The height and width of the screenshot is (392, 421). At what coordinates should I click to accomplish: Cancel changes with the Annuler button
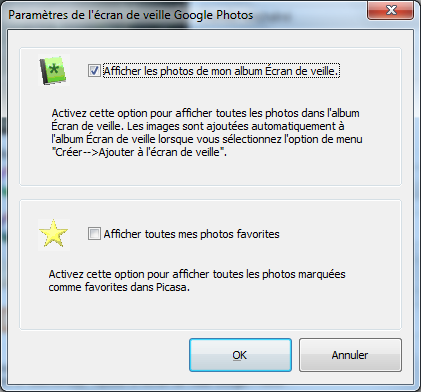(x=350, y=355)
